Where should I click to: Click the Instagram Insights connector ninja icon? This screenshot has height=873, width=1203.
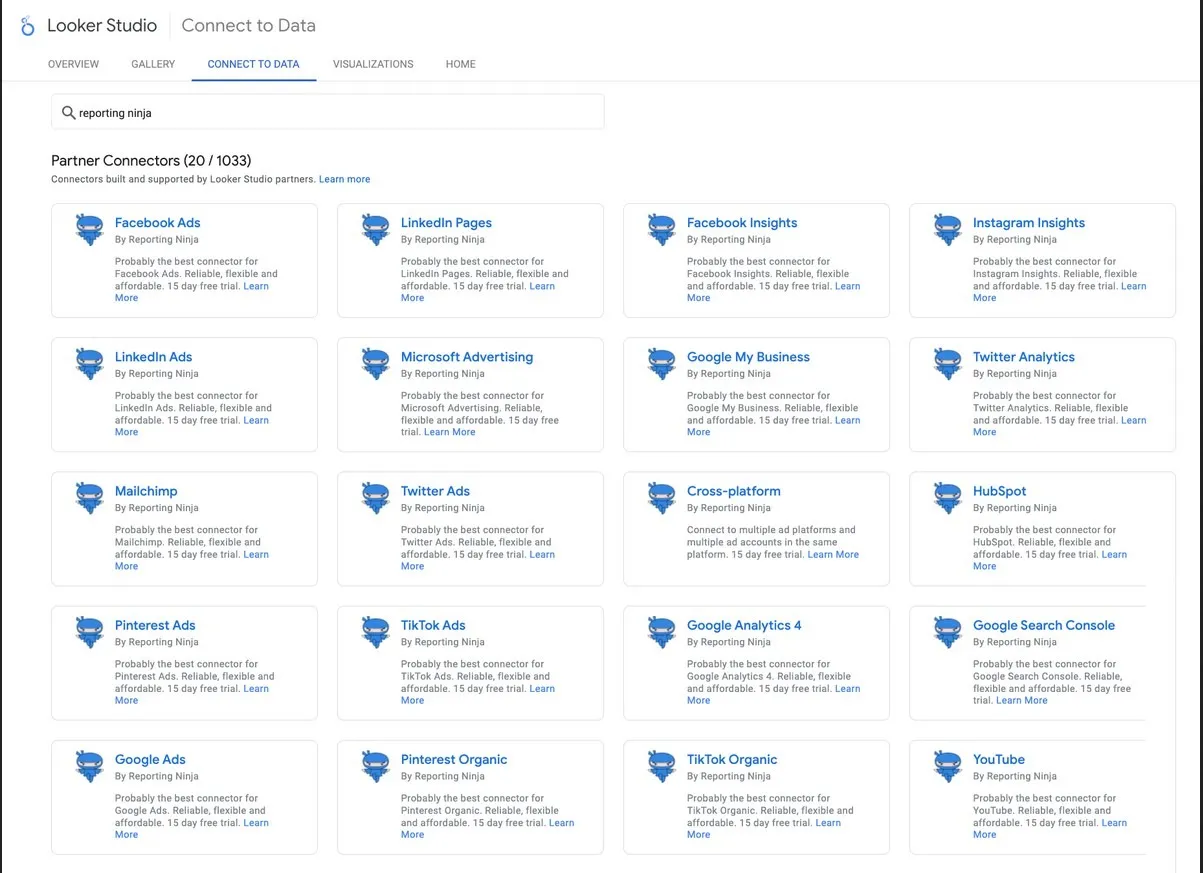(x=948, y=230)
